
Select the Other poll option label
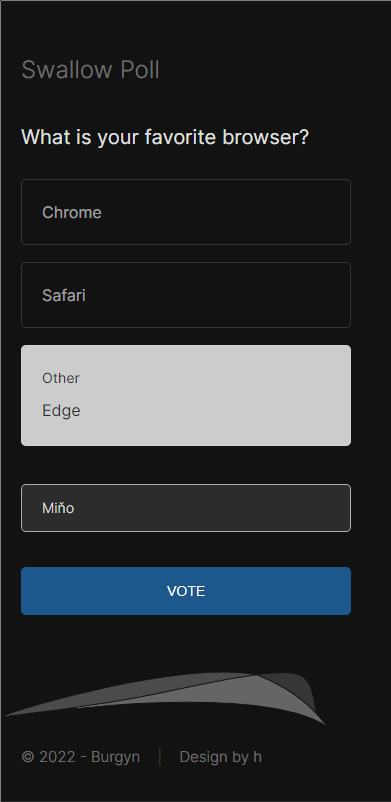61,378
